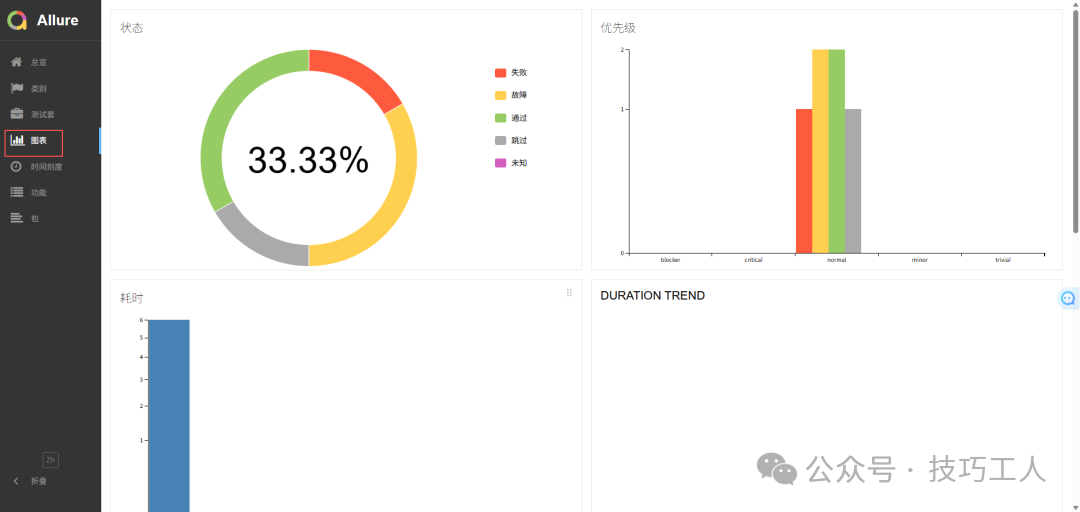Open 包 packages icon in sidebar
1080x512 pixels.
tap(16, 218)
